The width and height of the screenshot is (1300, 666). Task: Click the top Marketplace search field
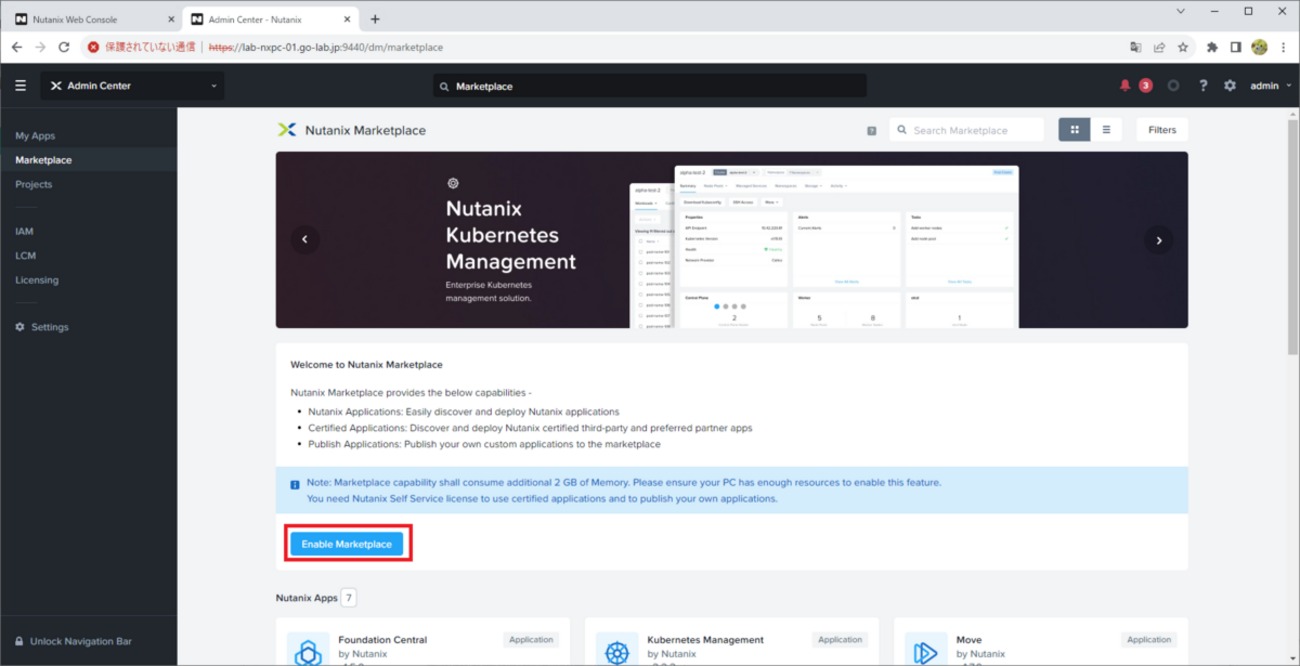(650, 86)
